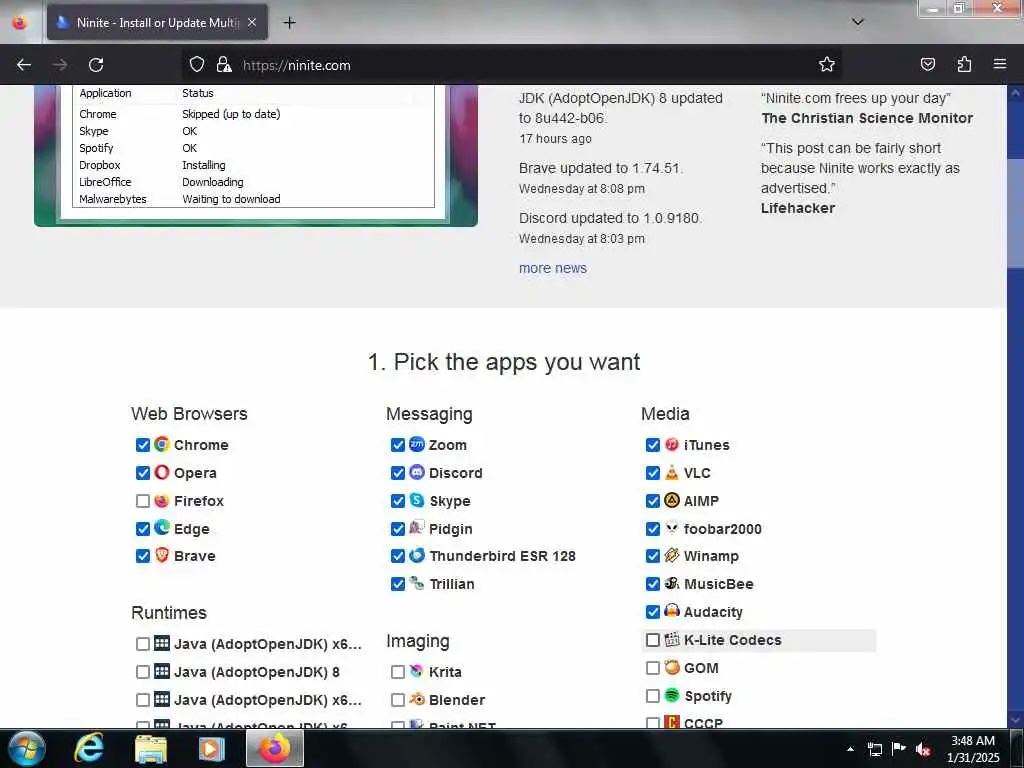The image size is (1024, 768).
Task: Click the Zoom app icon
Action: tap(417, 445)
